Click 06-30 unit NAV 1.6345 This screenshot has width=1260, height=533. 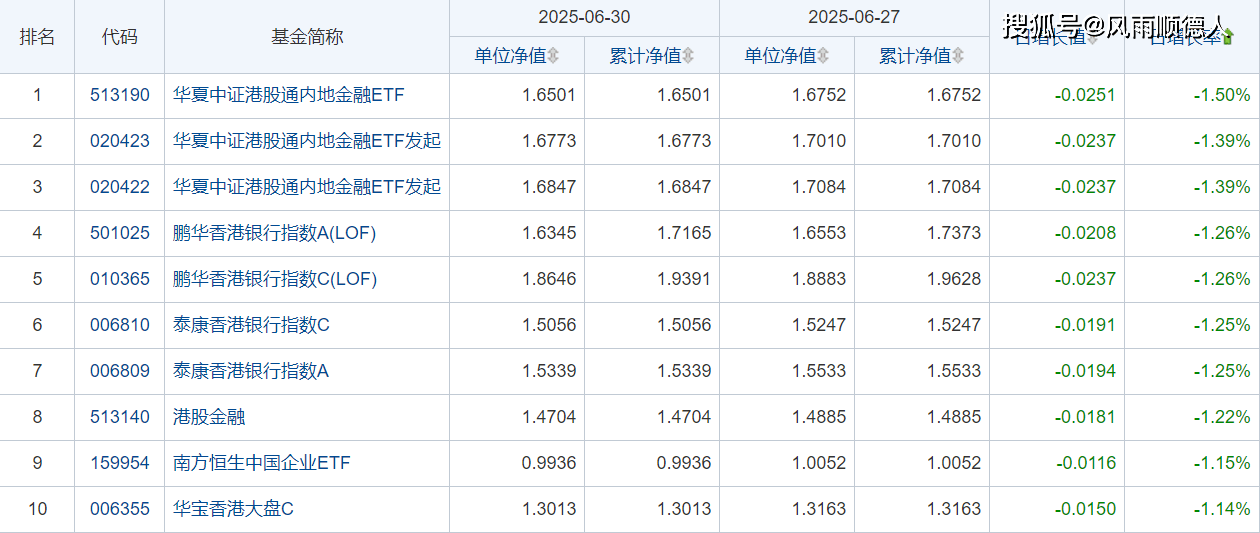click(549, 234)
